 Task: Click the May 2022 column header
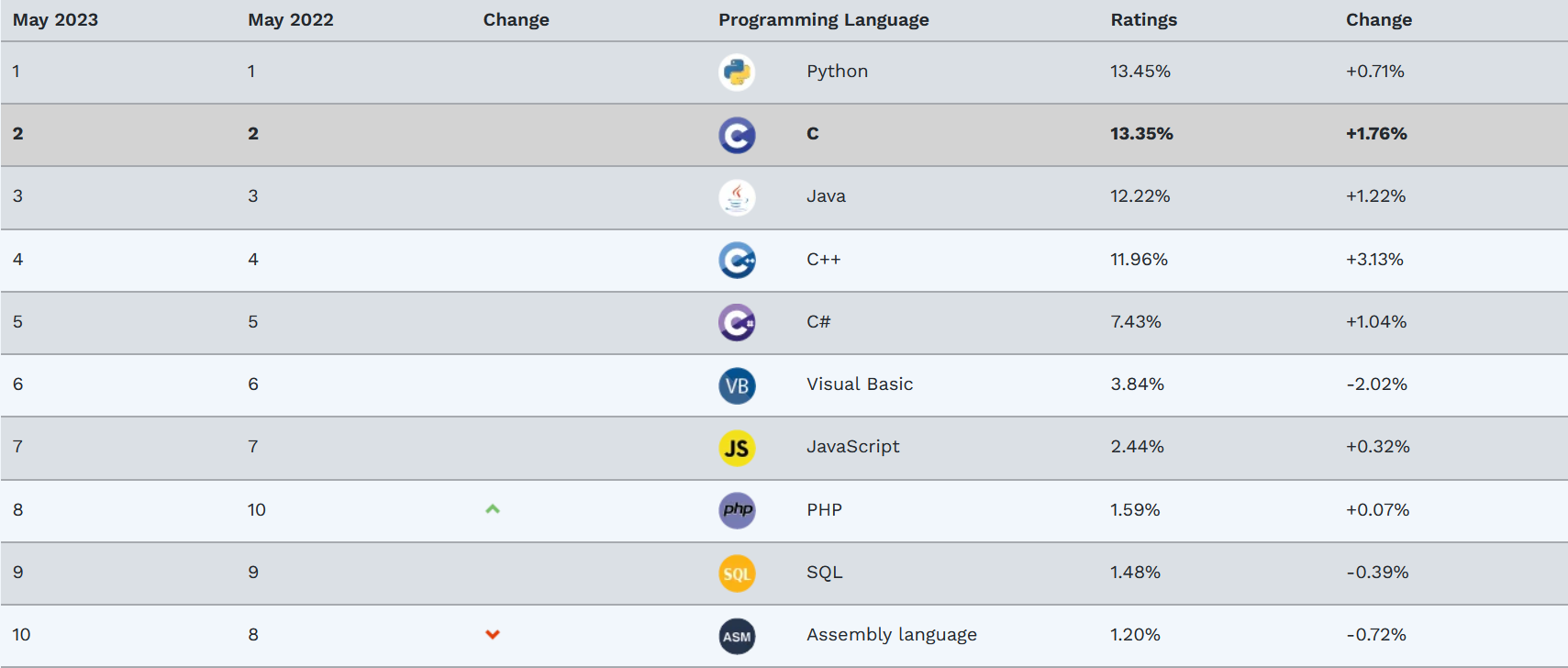pyautogui.click(x=291, y=20)
